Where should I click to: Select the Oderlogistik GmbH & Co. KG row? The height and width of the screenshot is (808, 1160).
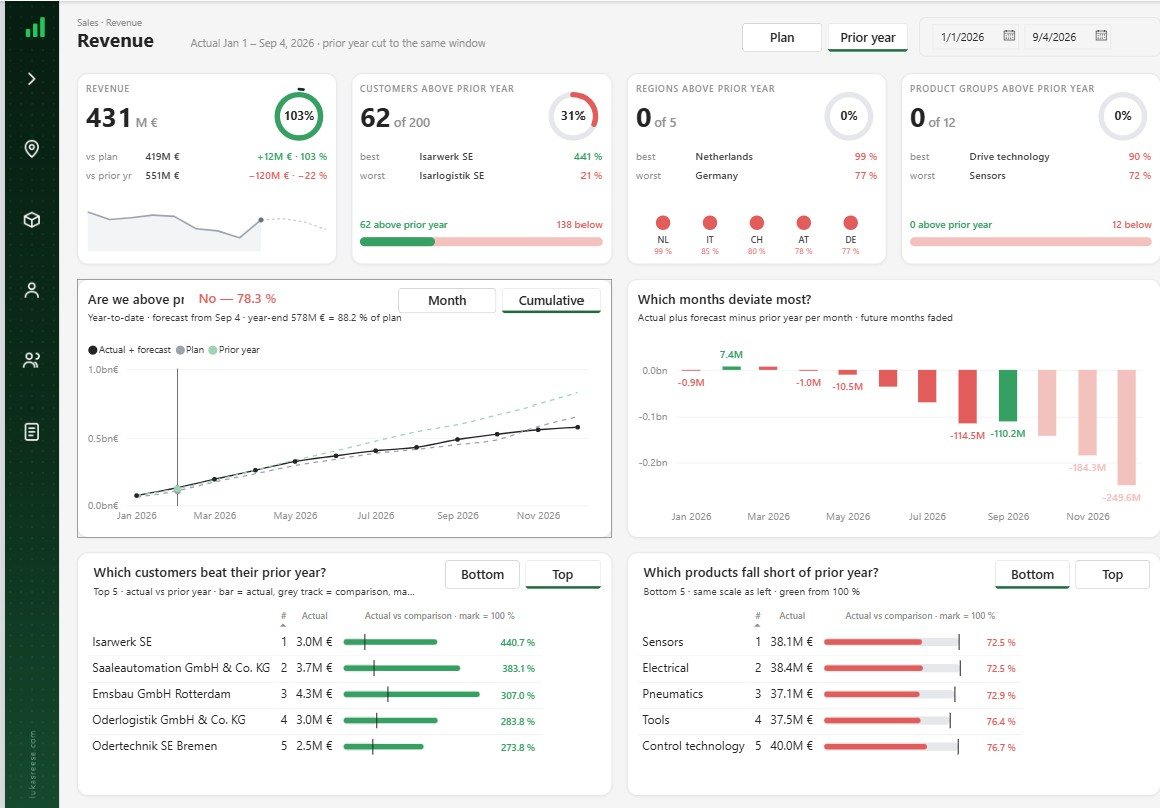[x=313, y=720]
